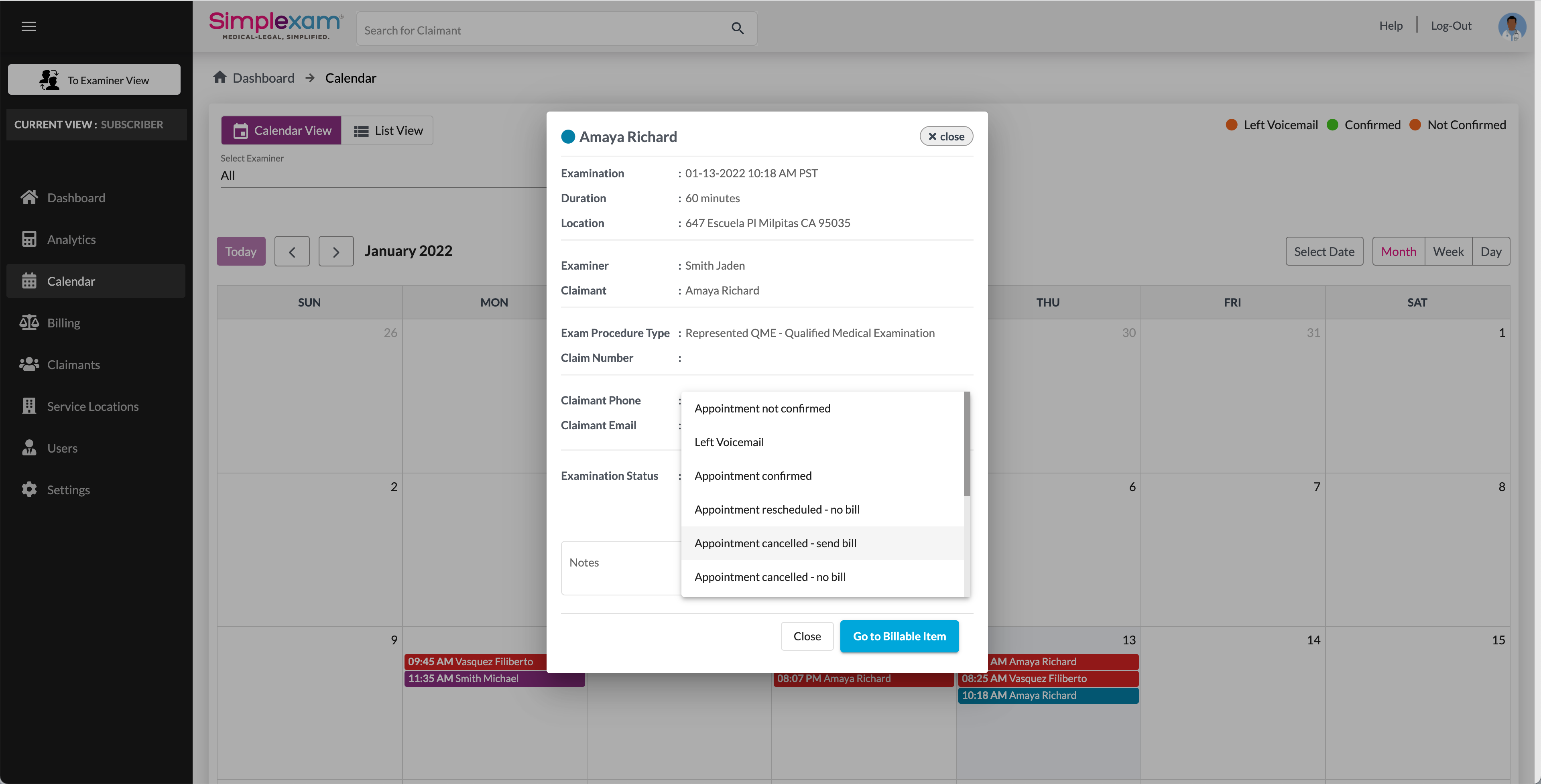The image size is (1541, 784).
Task: Choose 'Appointment cancelled - send bill' option
Action: pos(775,543)
